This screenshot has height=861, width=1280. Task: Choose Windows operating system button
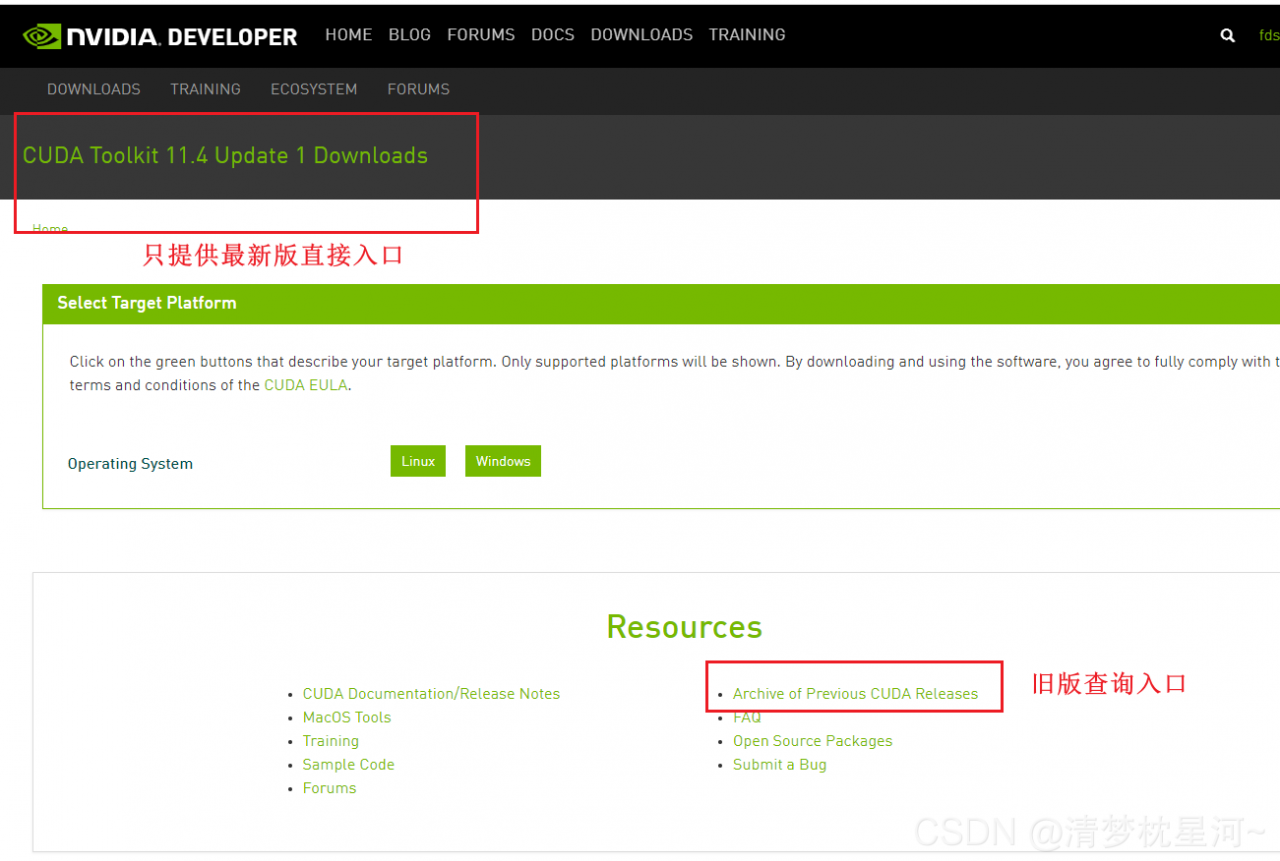503,461
